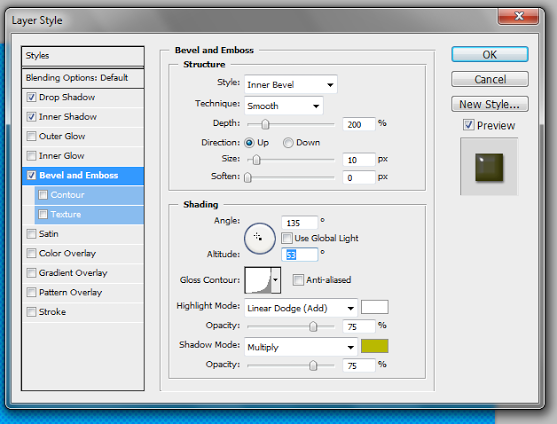Select the Down direction radio button
557x424 pixels.
coord(288,143)
